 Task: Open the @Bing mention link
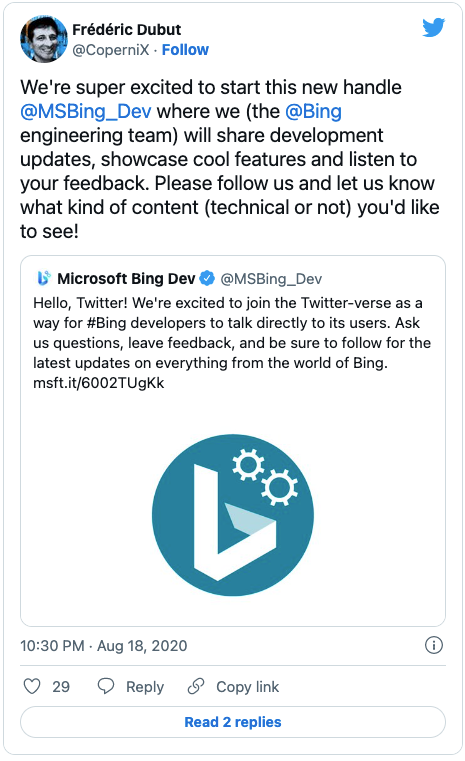(314, 112)
